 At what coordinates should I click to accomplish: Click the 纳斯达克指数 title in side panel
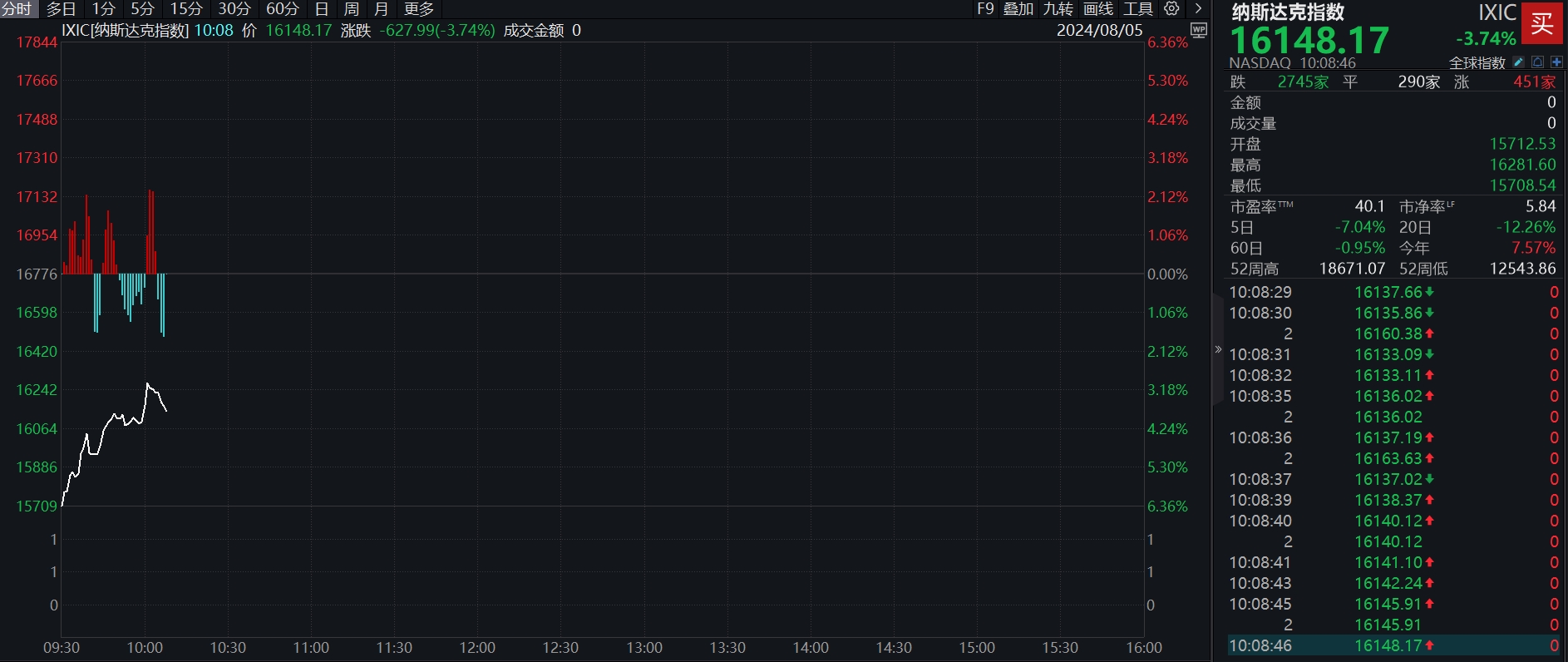pos(1288,12)
